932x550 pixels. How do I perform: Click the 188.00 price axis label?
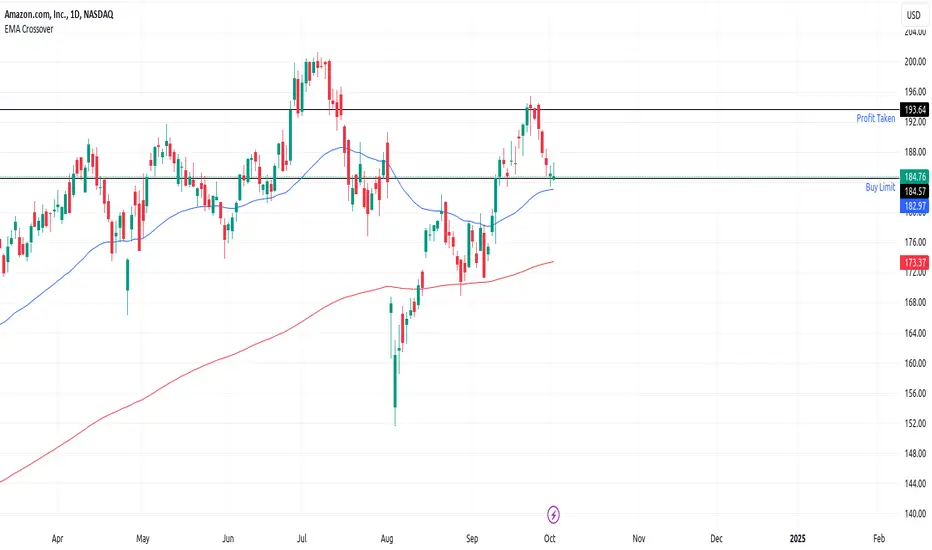(915, 152)
